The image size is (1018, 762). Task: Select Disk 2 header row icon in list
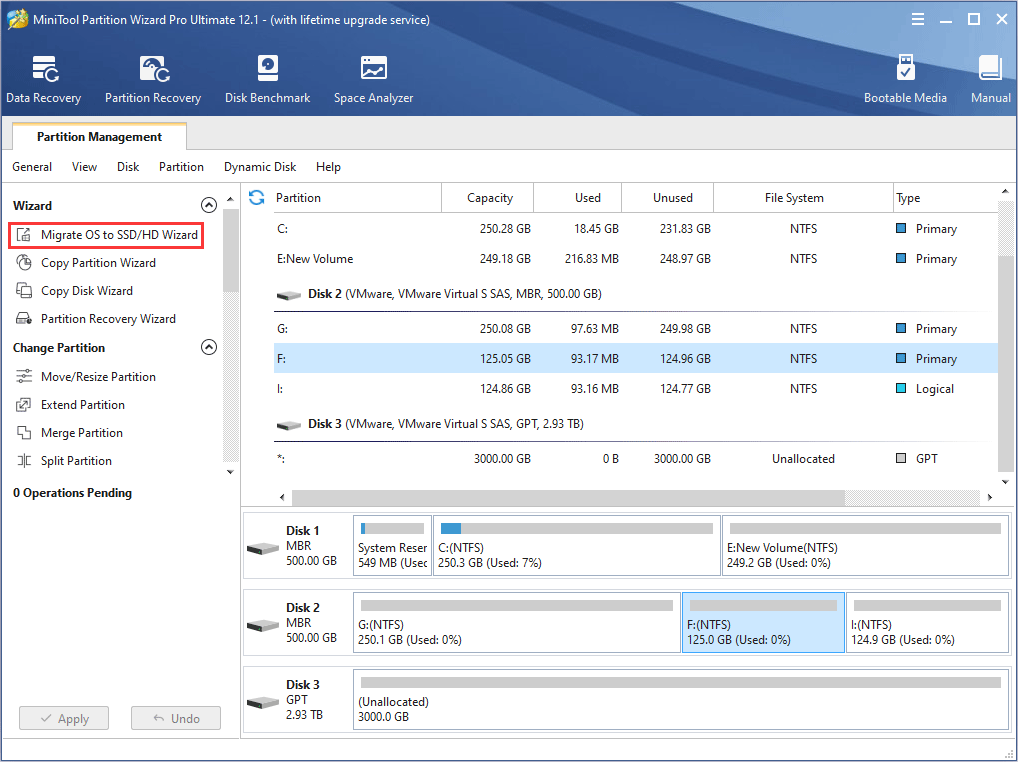pyautogui.click(x=288, y=295)
